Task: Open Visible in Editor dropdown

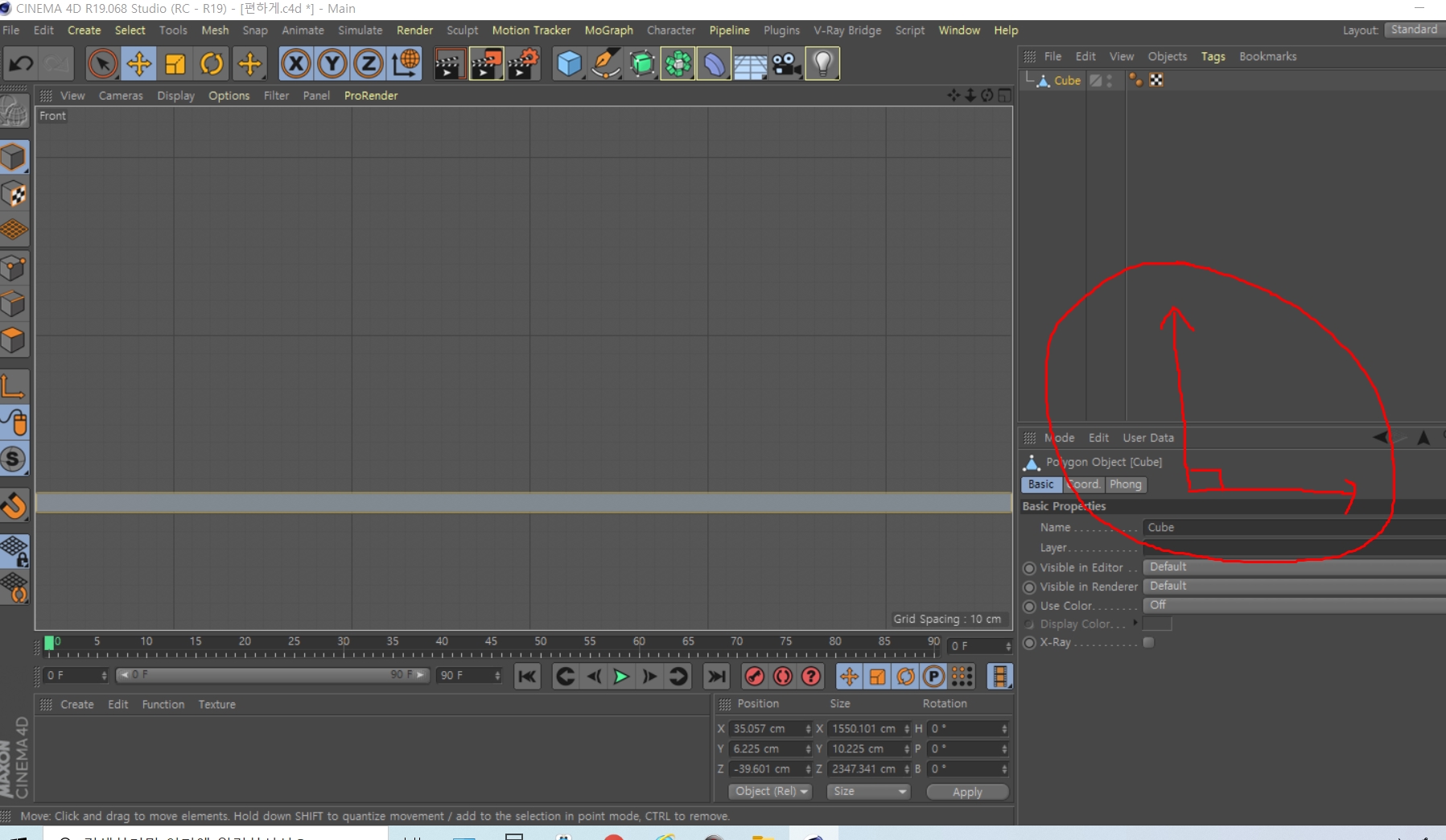Action: tap(1294, 567)
